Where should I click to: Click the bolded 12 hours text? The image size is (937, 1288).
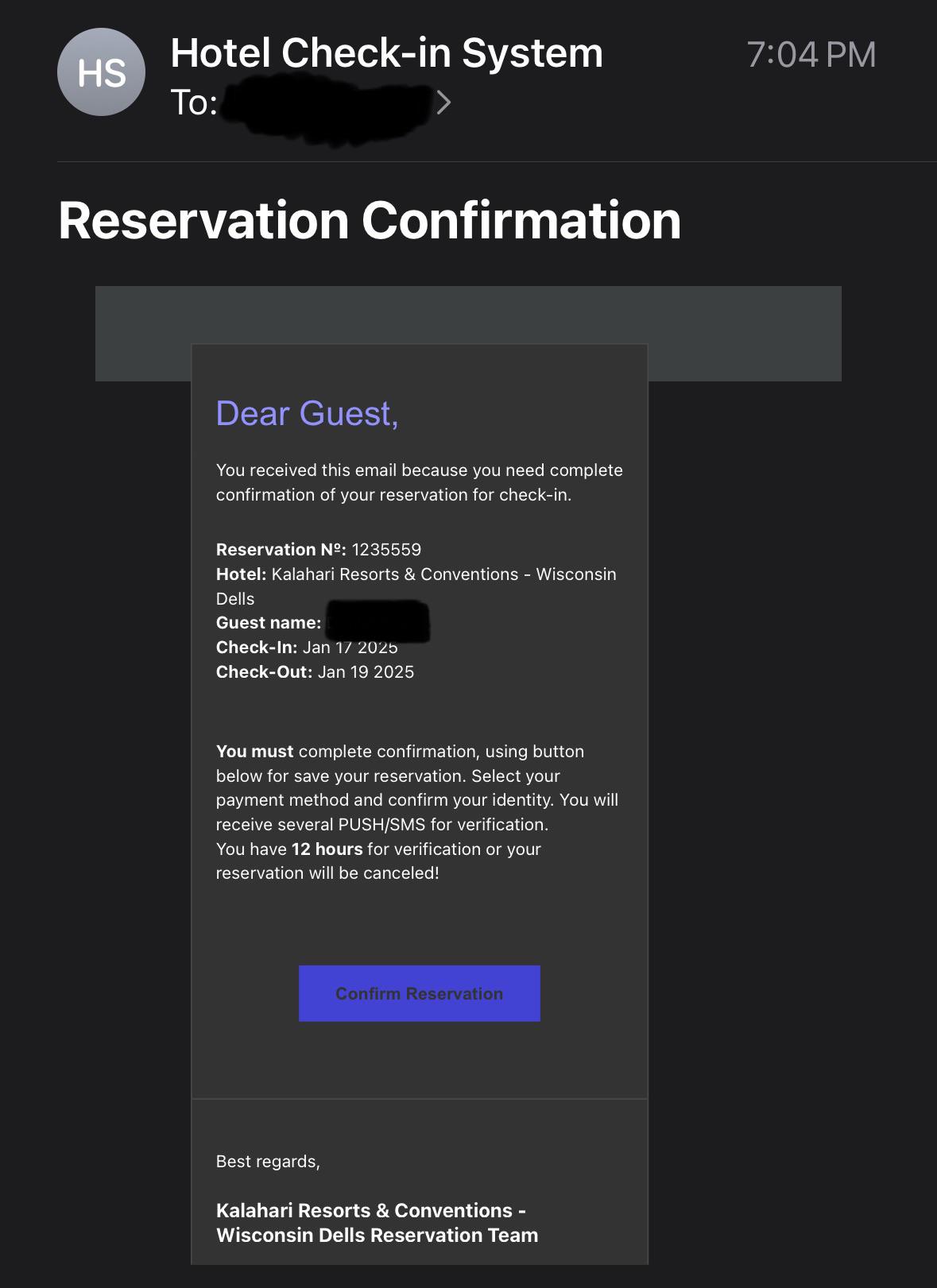click(x=326, y=849)
